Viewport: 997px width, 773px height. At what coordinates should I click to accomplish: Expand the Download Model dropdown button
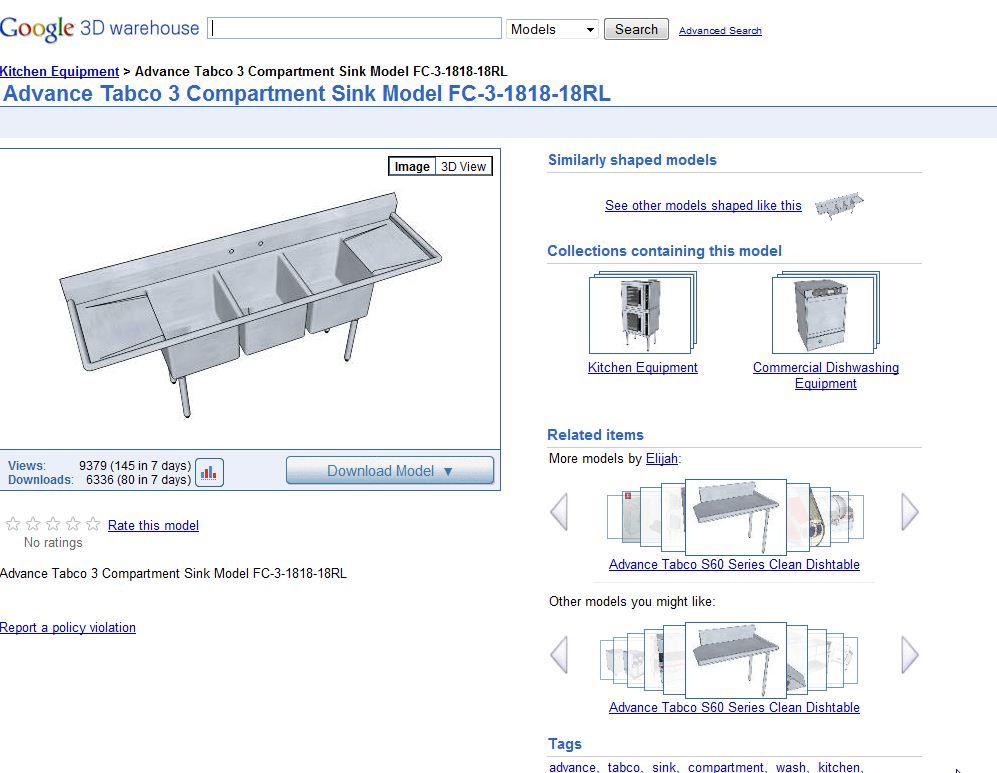[390, 471]
